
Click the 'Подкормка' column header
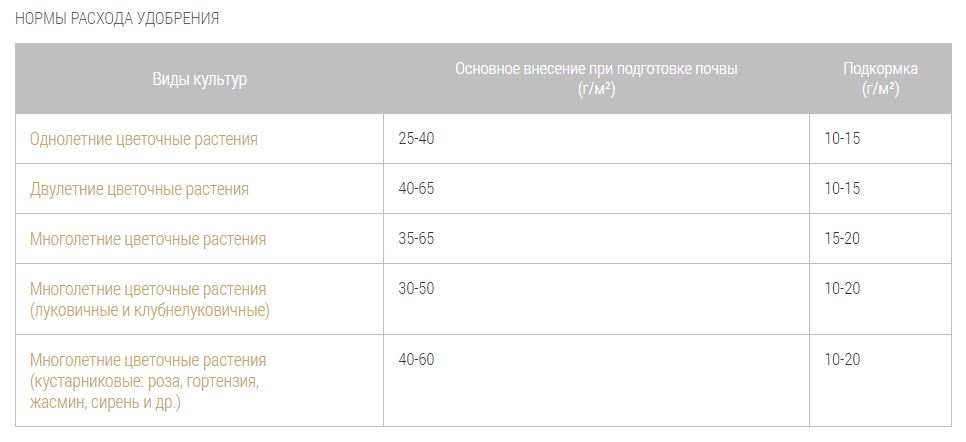point(880,70)
